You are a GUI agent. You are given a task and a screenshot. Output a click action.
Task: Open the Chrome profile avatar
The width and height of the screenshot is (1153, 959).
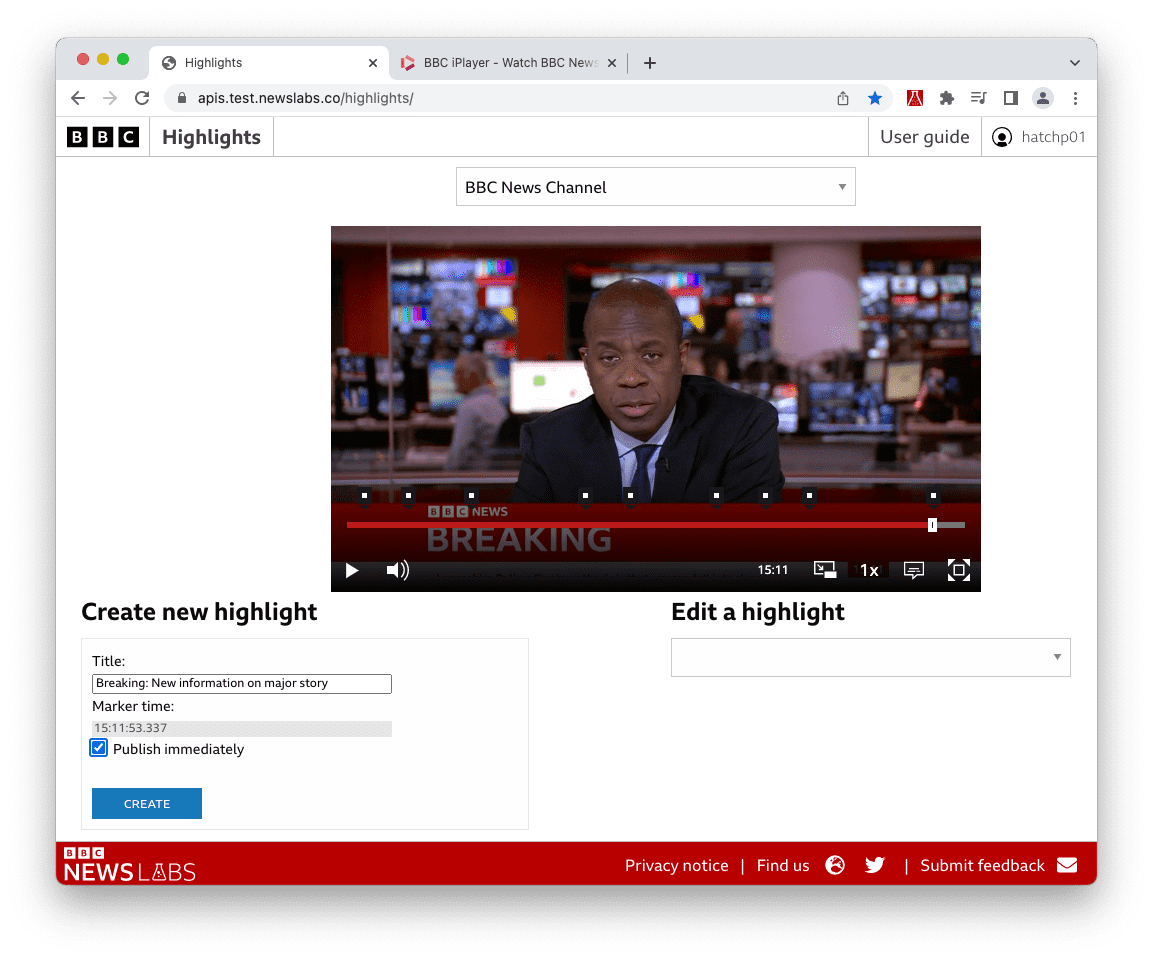pos(1043,99)
